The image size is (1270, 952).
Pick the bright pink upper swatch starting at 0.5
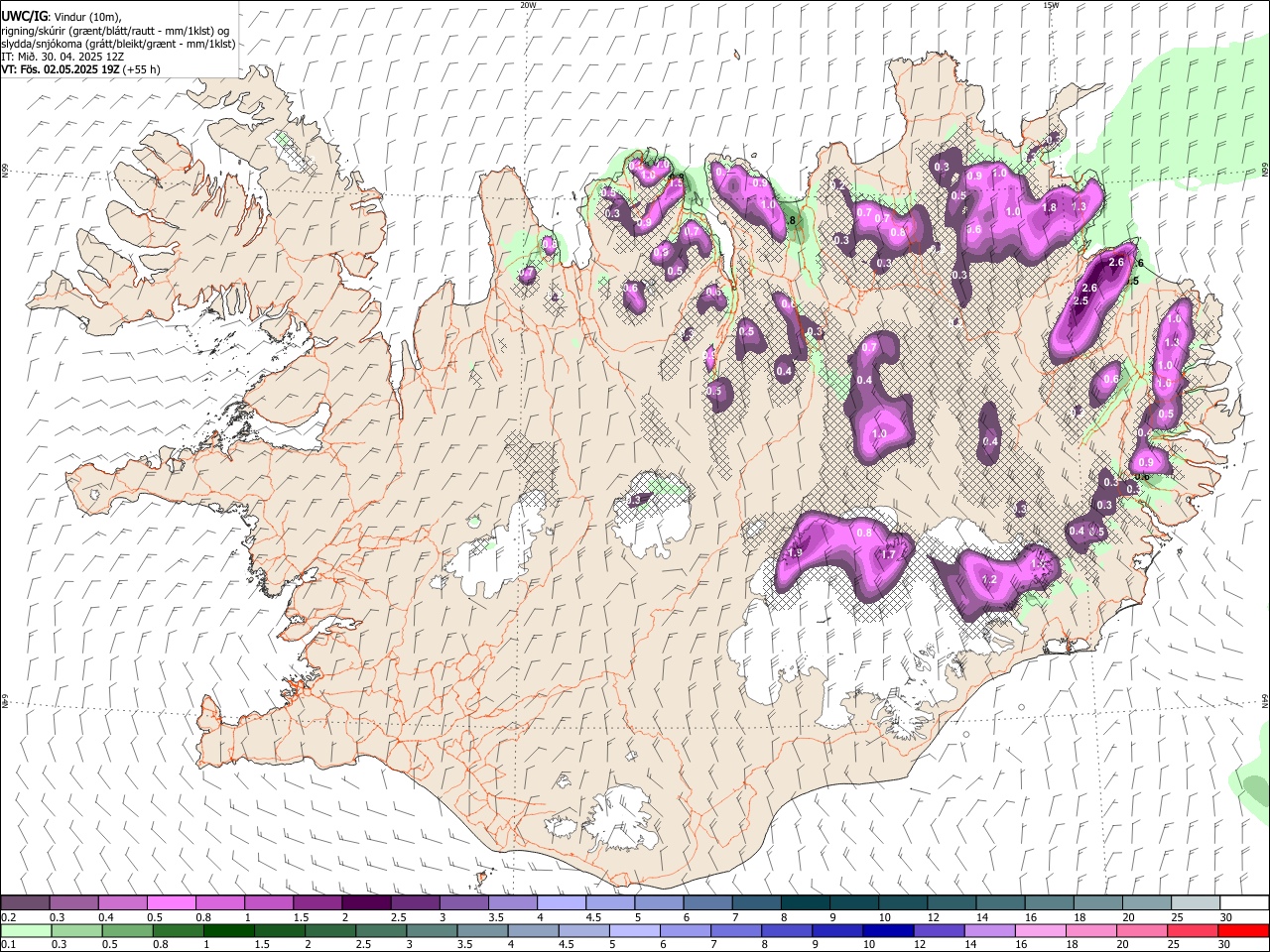pos(172,902)
